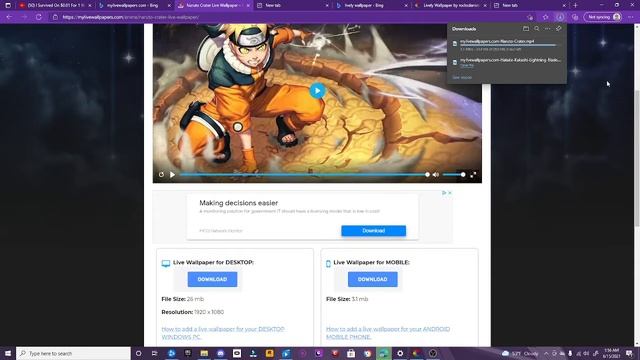Open a new browser tab with plus button
Screen dimensions: 640x360
(576, 5)
